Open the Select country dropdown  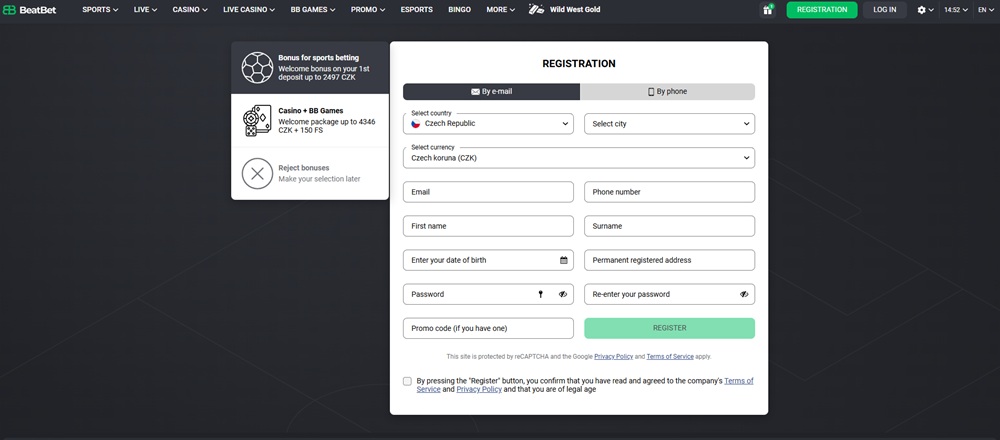pos(488,124)
